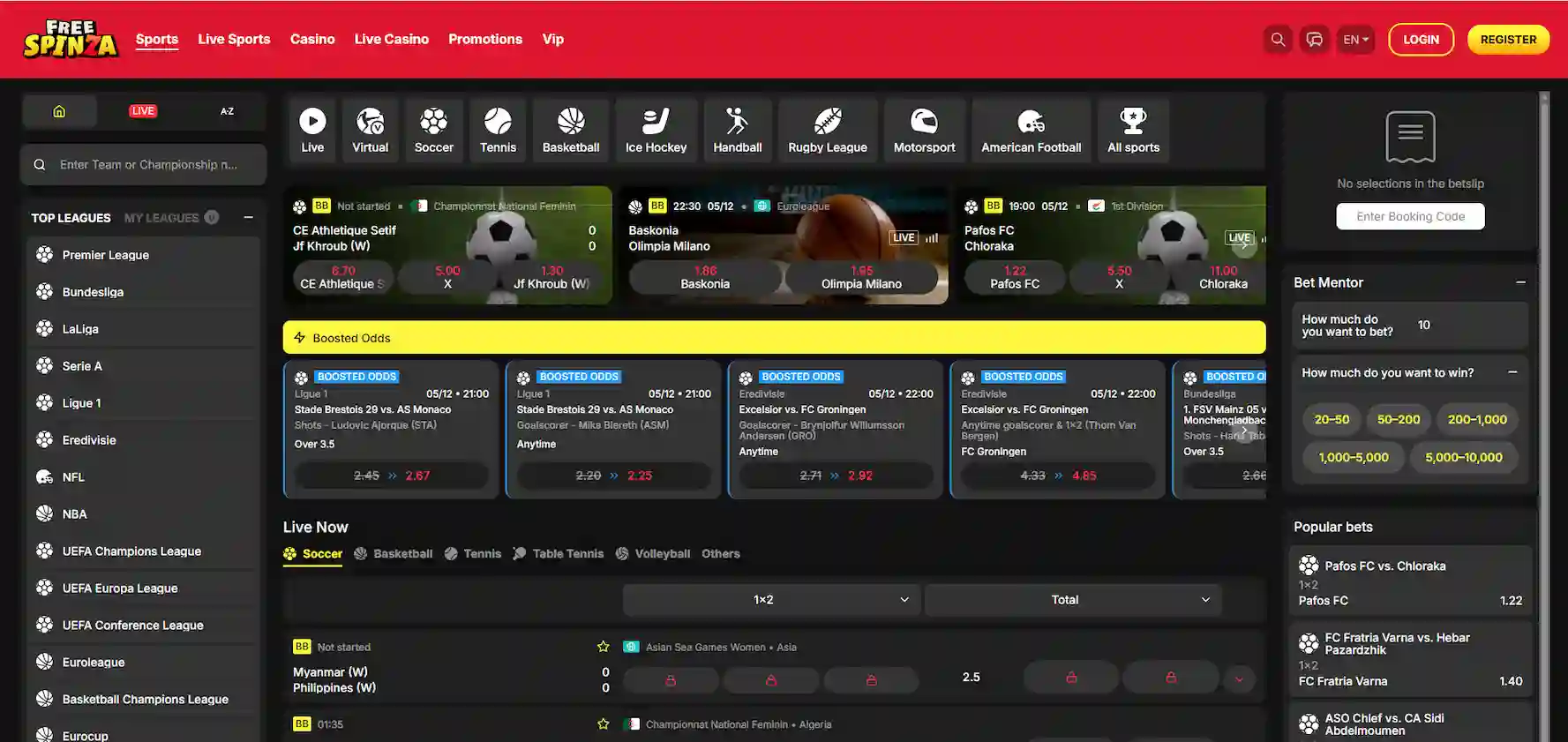Screen dimensions: 1568x742
Task: Click the home icon in sidebar
Action: (59, 111)
